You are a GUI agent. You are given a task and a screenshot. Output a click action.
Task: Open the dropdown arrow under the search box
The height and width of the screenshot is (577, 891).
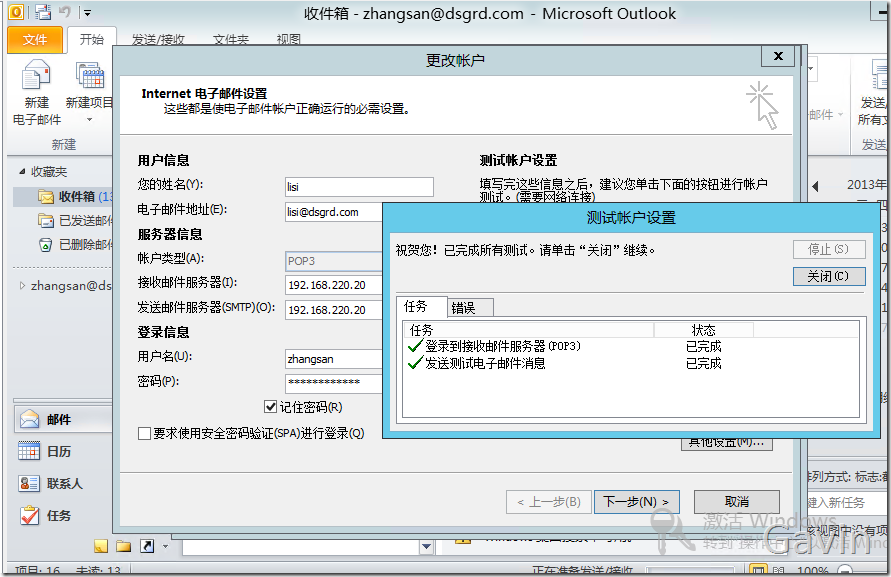click(x=427, y=547)
